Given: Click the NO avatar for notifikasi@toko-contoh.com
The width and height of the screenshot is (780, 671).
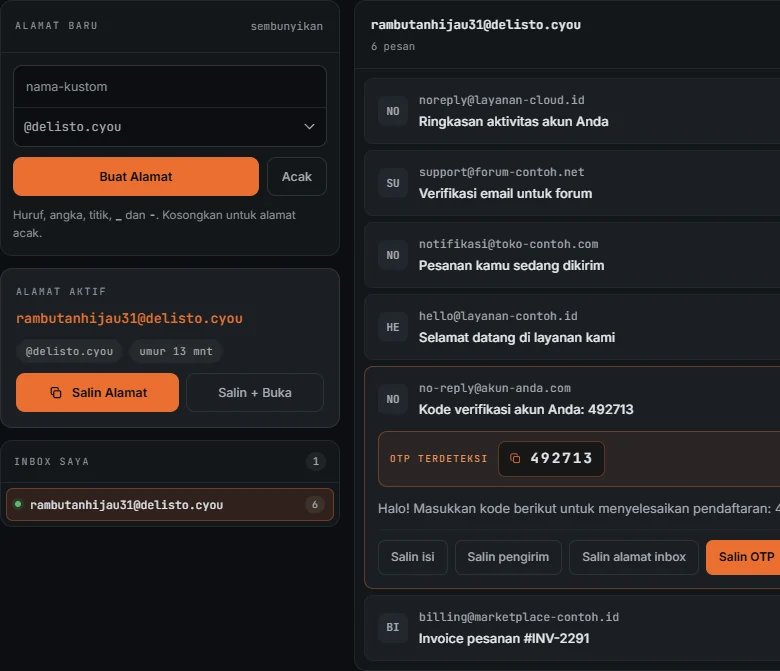Looking at the screenshot, I should tap(393, 255).
